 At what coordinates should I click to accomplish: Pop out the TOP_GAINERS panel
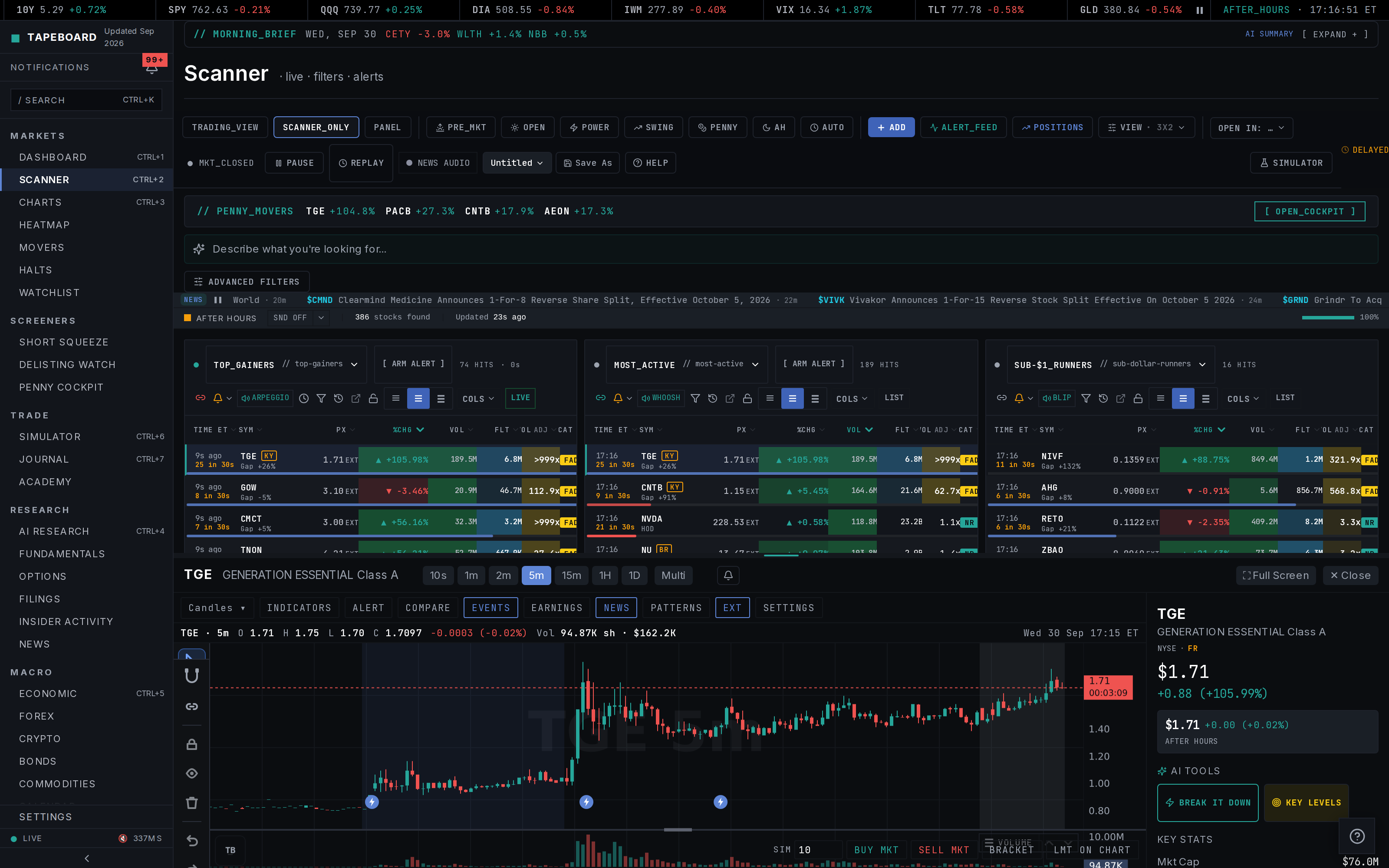(356, 398)
